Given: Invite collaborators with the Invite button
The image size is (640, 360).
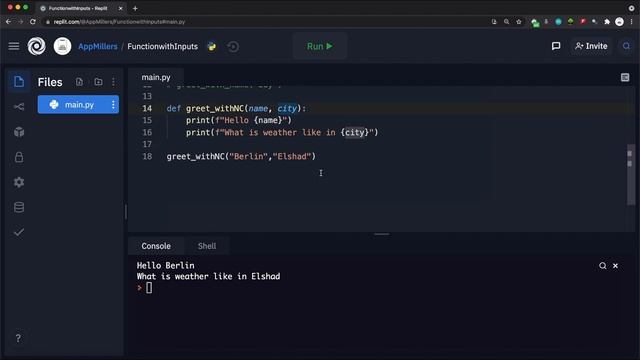Looking at the screenshot, I should (x=591, y=46).
